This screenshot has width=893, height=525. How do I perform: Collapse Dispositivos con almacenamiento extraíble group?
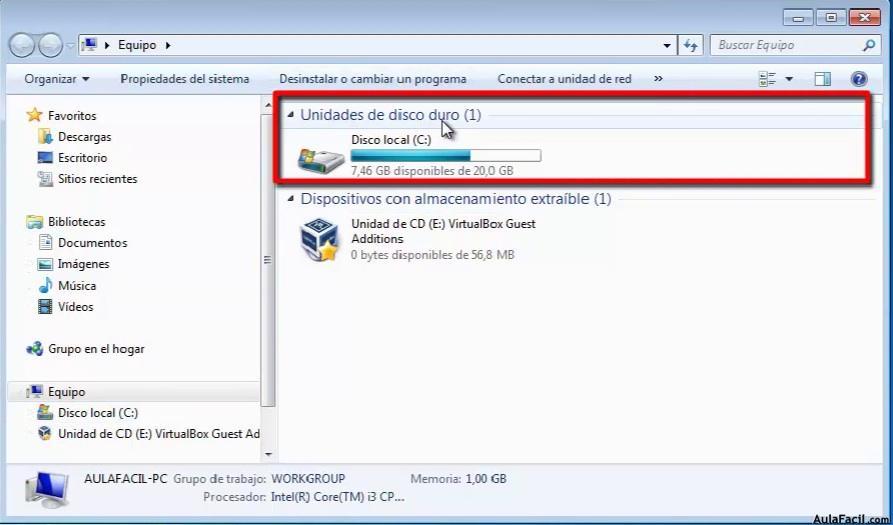(x=291, y=199)
